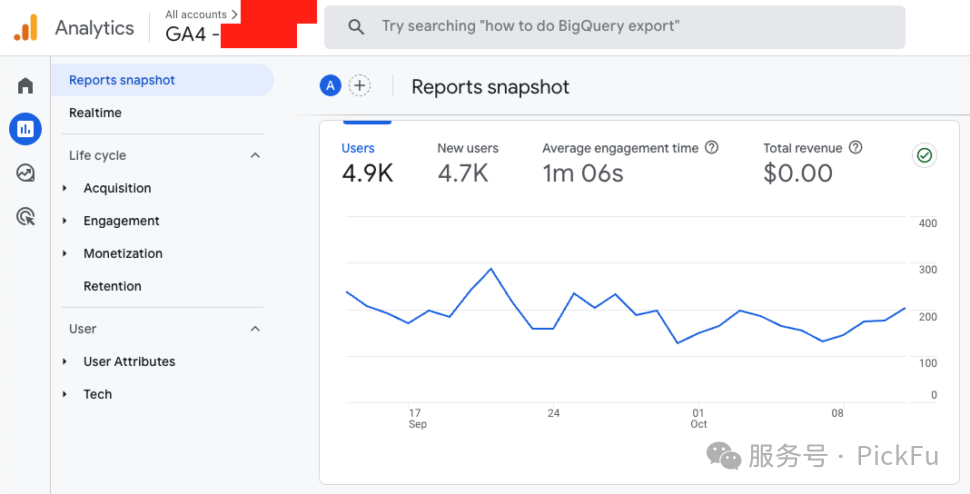
Task: Click the Google Analytics logo
Action: point(25,28)
